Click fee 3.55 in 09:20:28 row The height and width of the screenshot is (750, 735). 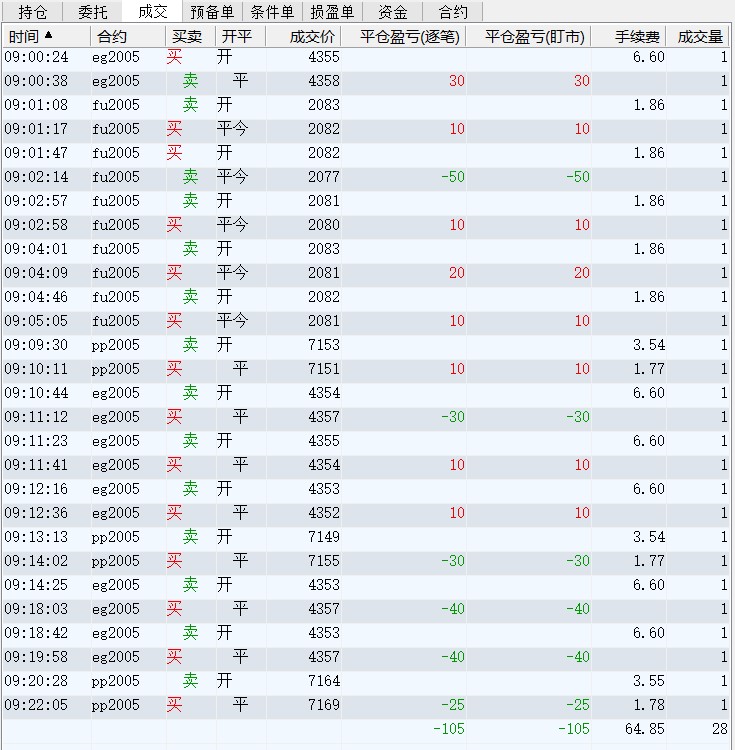click(x=649, y=681)
